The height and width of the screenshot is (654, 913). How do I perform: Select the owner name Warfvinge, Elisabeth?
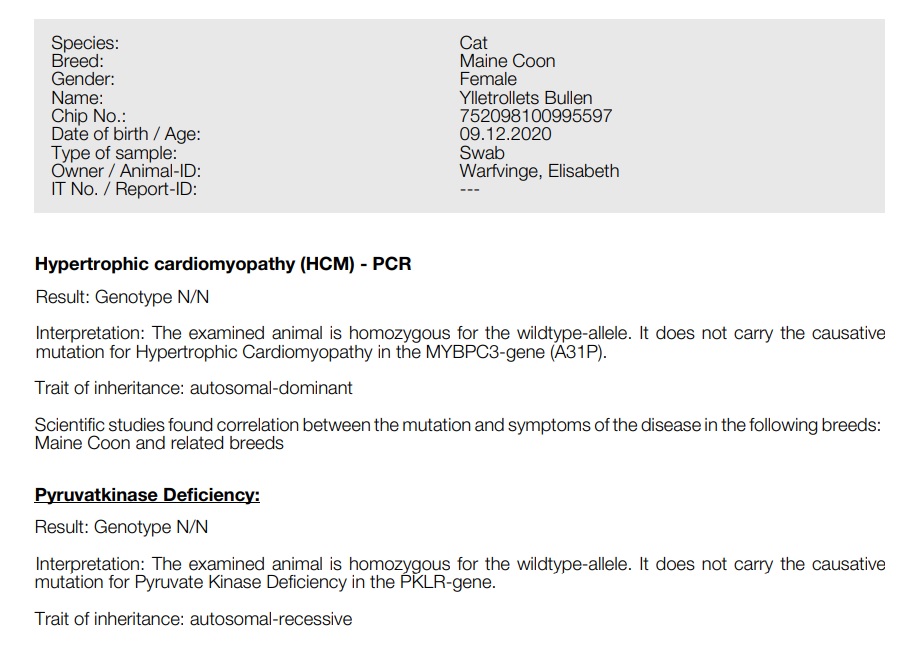(x=539, y=171)
